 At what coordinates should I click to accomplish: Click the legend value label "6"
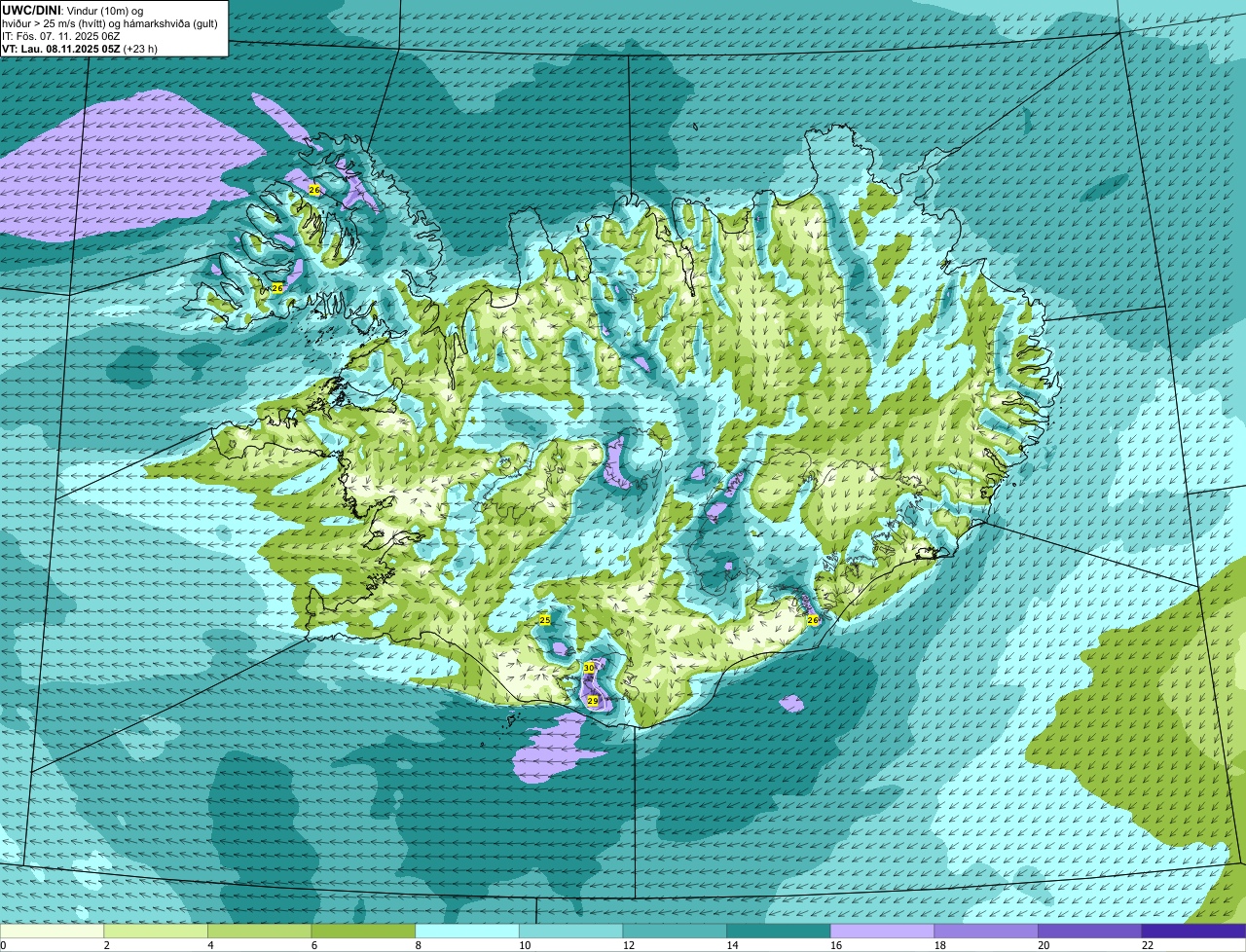pos(313,945)
